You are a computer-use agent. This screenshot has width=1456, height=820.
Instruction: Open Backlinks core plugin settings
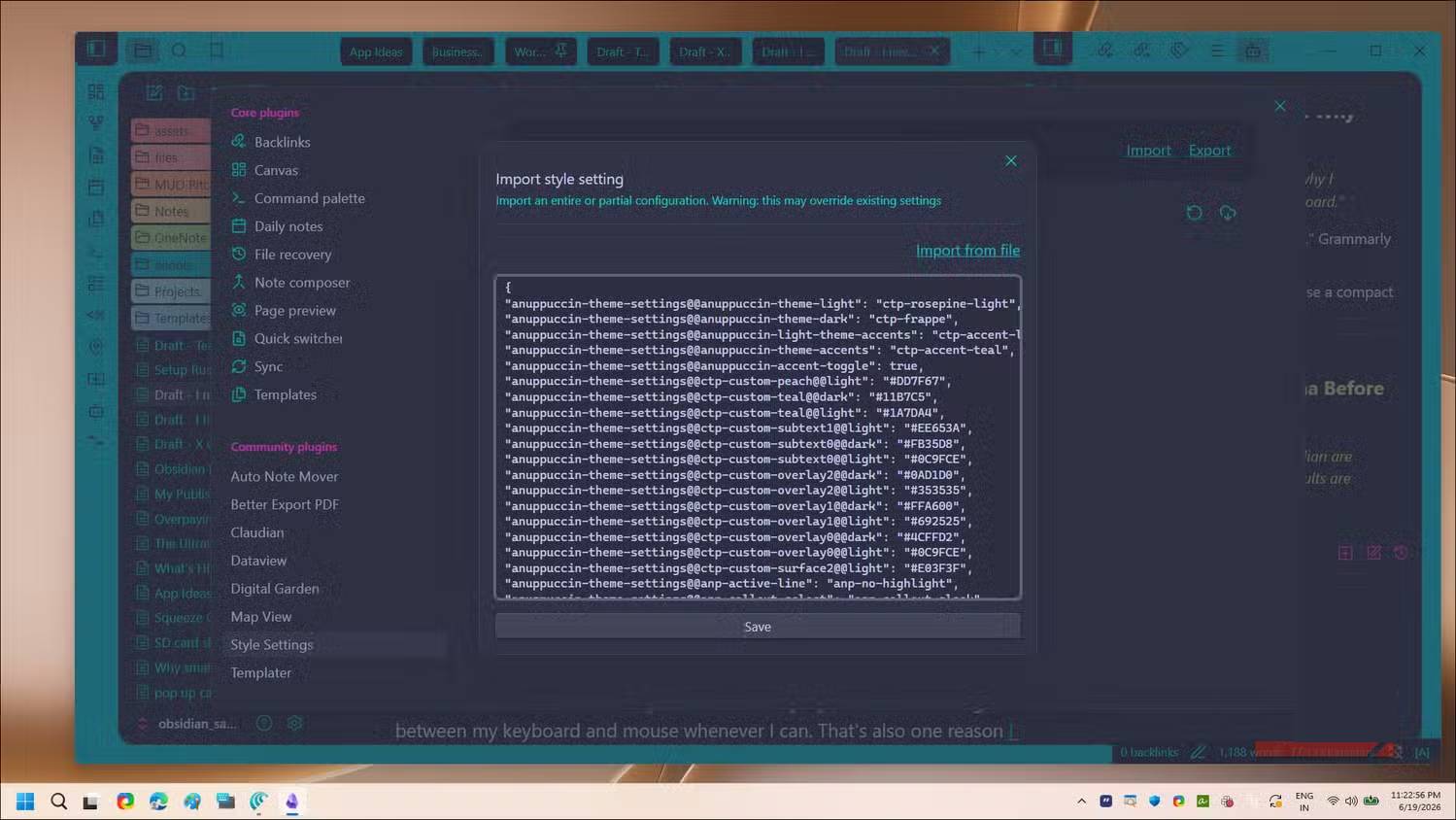[282, 142]
